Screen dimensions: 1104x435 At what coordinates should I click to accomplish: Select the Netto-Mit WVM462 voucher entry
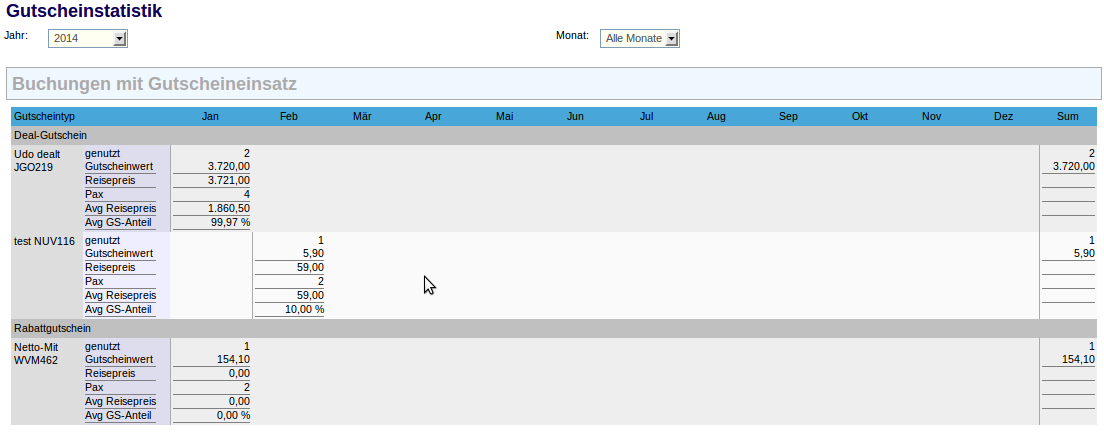click(x=36, y=353)
